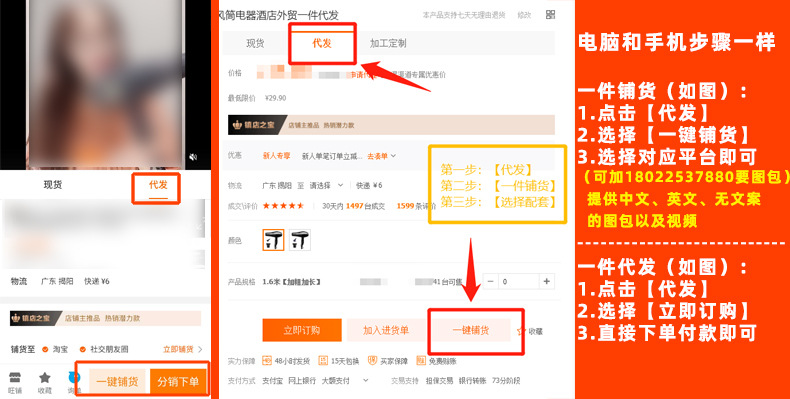Image resolution: width=790 pixels, height=399 pixels.
Task: Select the desktop 现货 tab
Action: click(x=255, y=43)
